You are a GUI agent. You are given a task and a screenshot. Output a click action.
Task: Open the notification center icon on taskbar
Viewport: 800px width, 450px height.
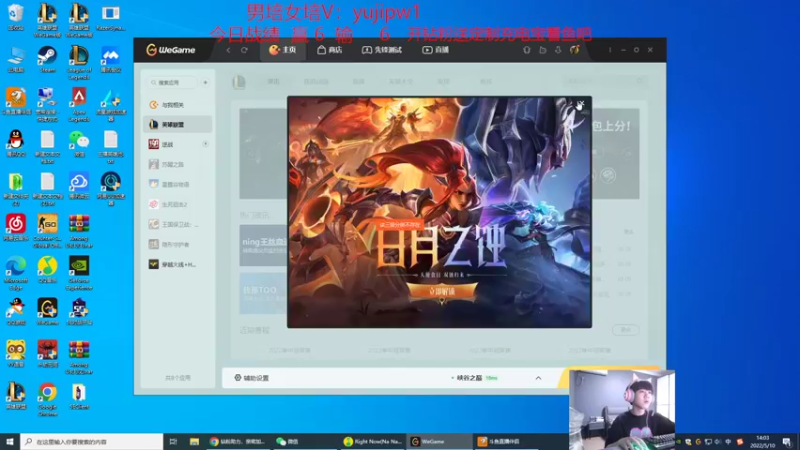tap(787, 441)
